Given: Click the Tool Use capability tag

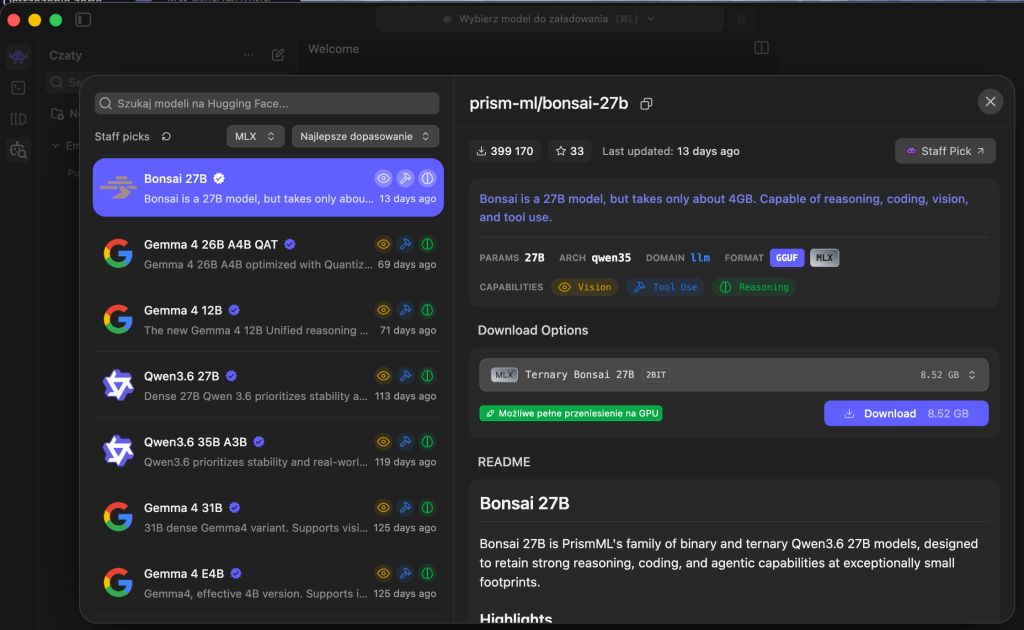Looking at the screenshot, I should (665, 287).
